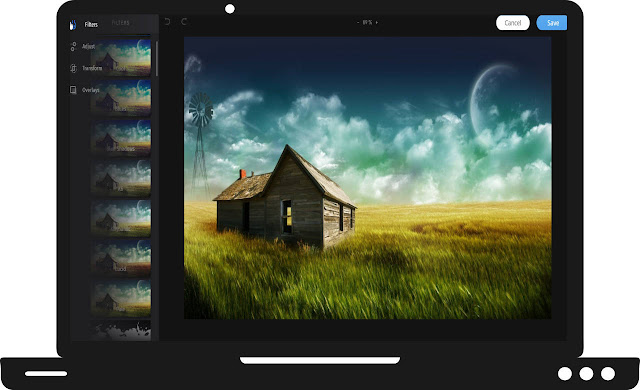
Task: Apply the Blues filter thumbnail
Action: (x=121, y=98)
